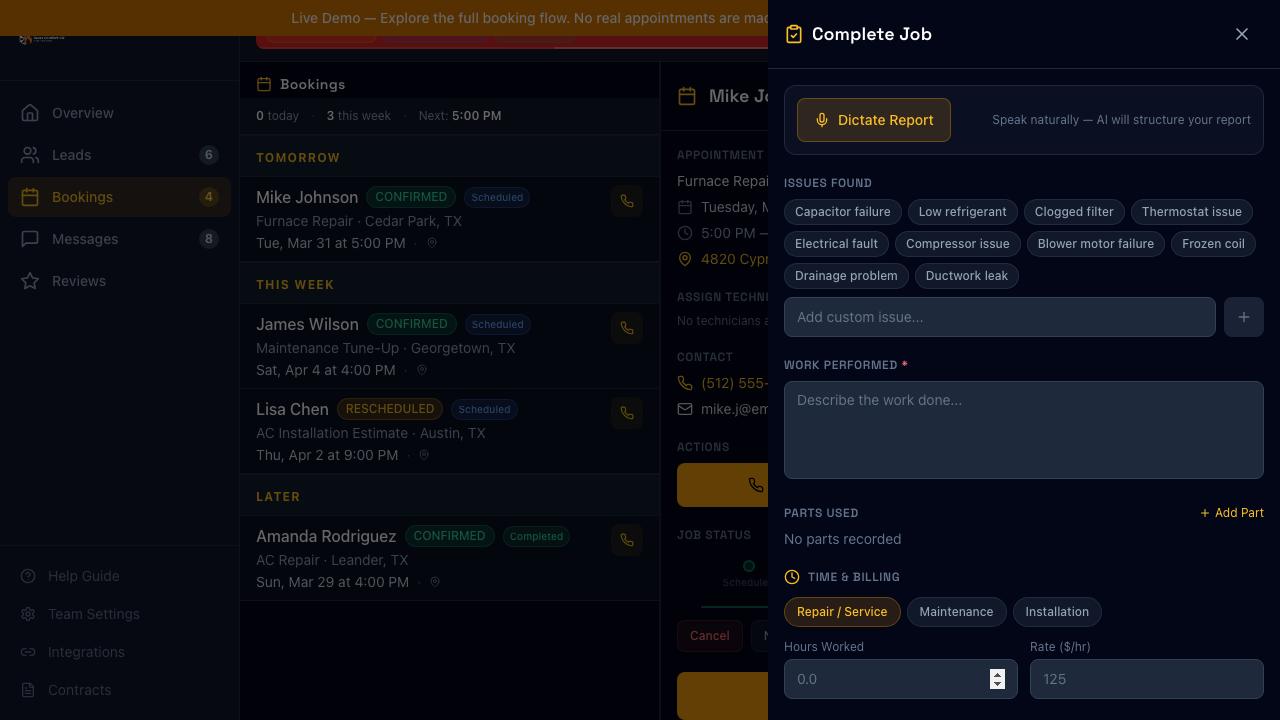This screenshot has width=1280, height=720.
Task: Click the calendar icon next to Bookings header
Action: point(265,84)
